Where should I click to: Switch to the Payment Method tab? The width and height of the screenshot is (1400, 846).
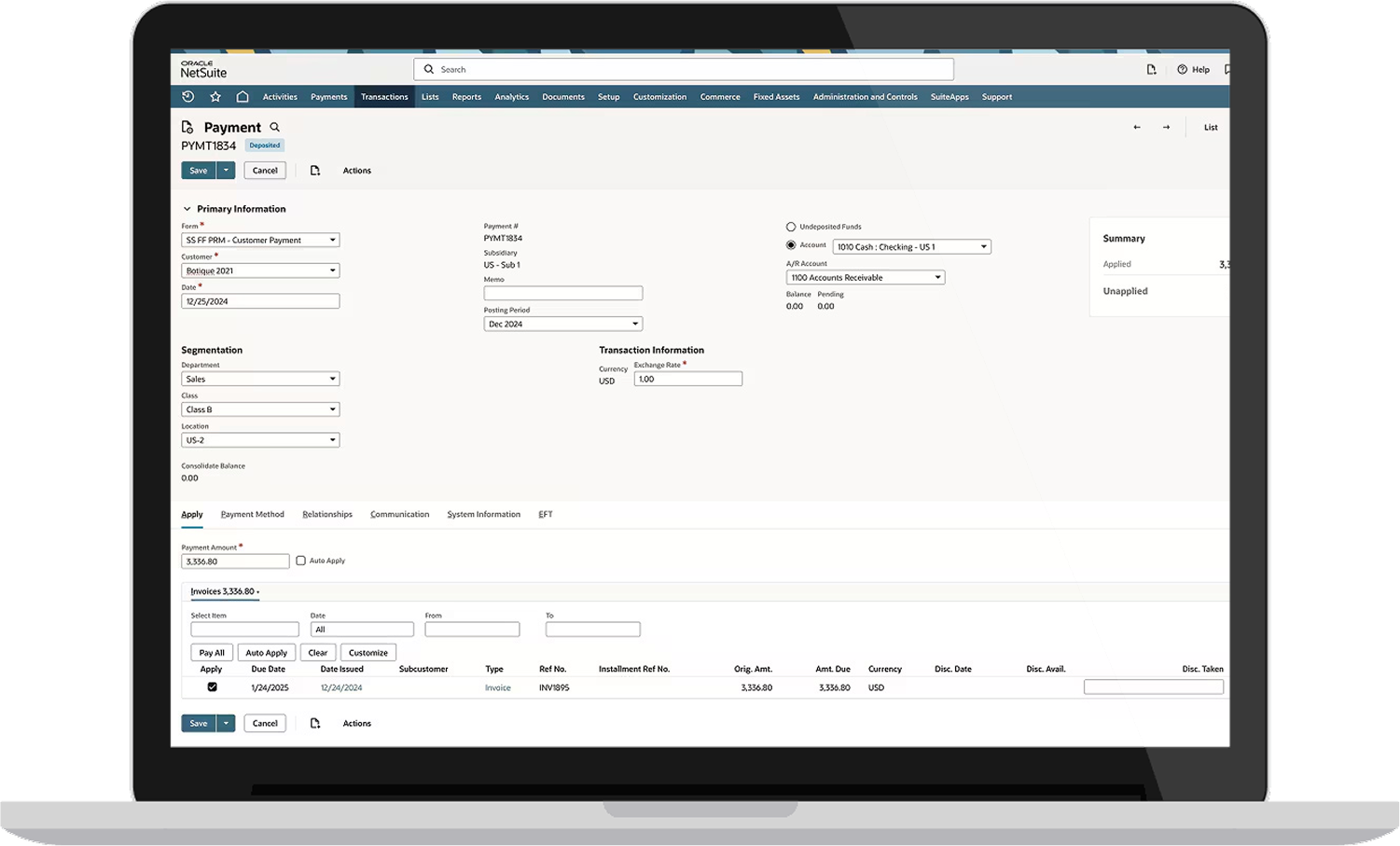point(252,514)
